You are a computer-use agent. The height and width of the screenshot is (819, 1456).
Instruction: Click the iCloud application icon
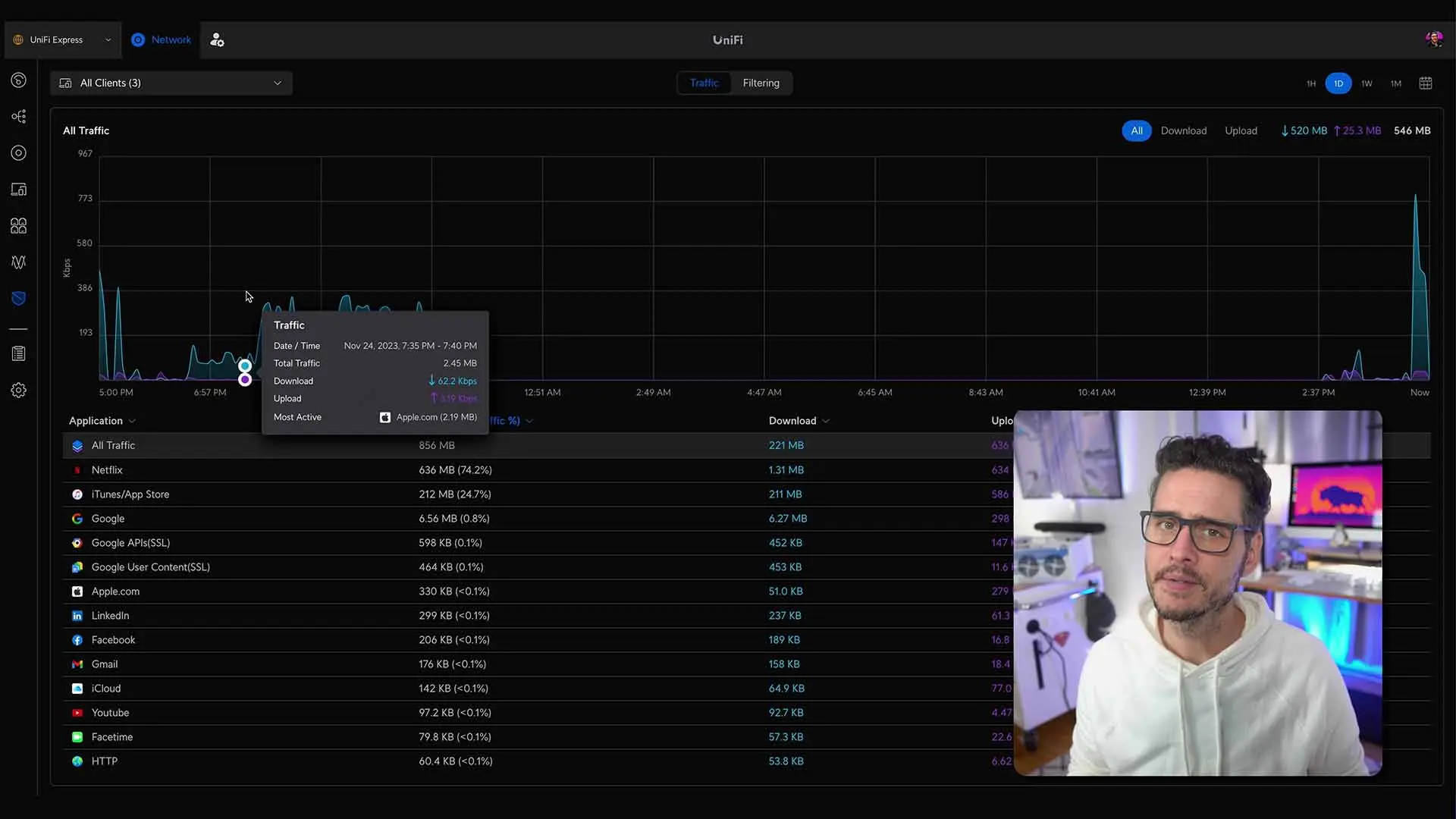coord(77,689)
